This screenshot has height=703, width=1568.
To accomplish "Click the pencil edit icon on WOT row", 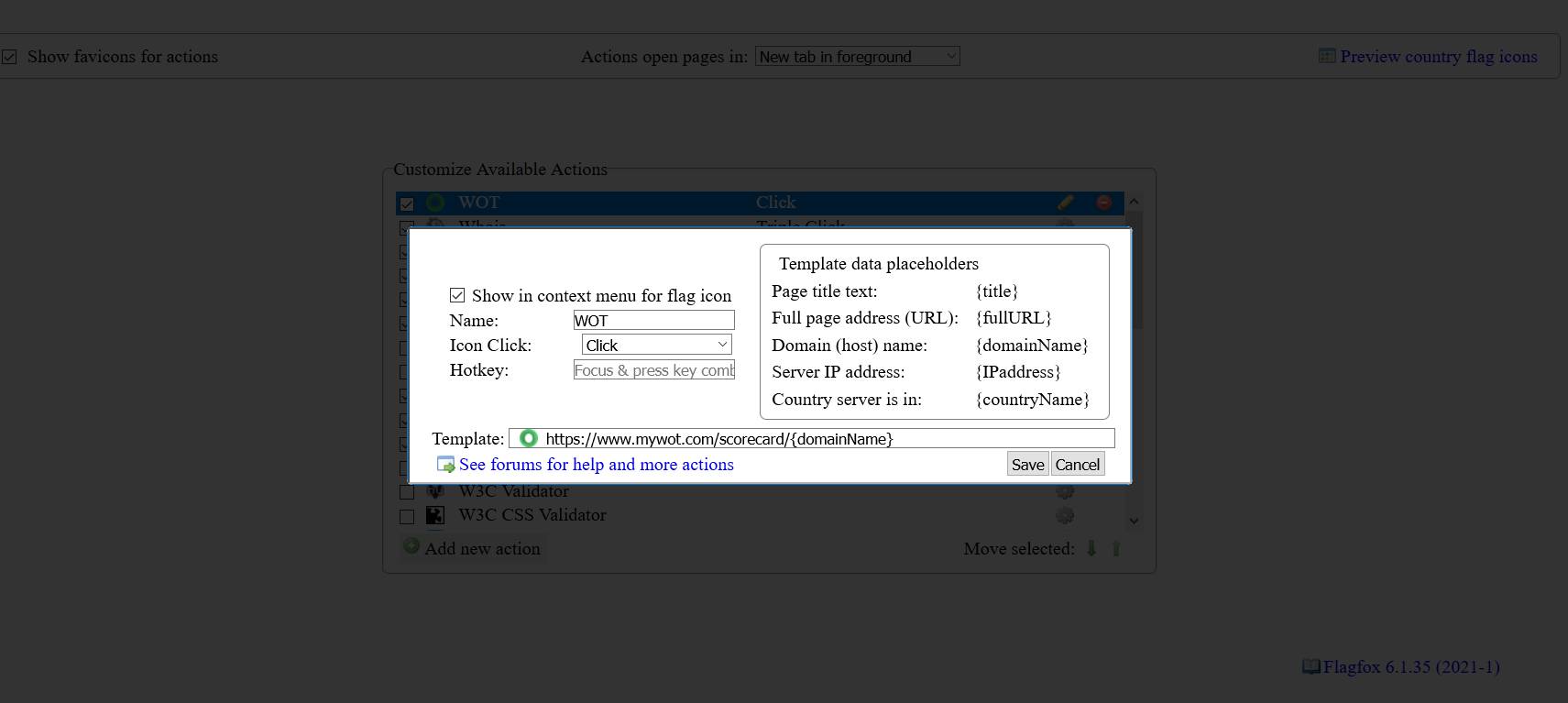I will coord(1065,203).
